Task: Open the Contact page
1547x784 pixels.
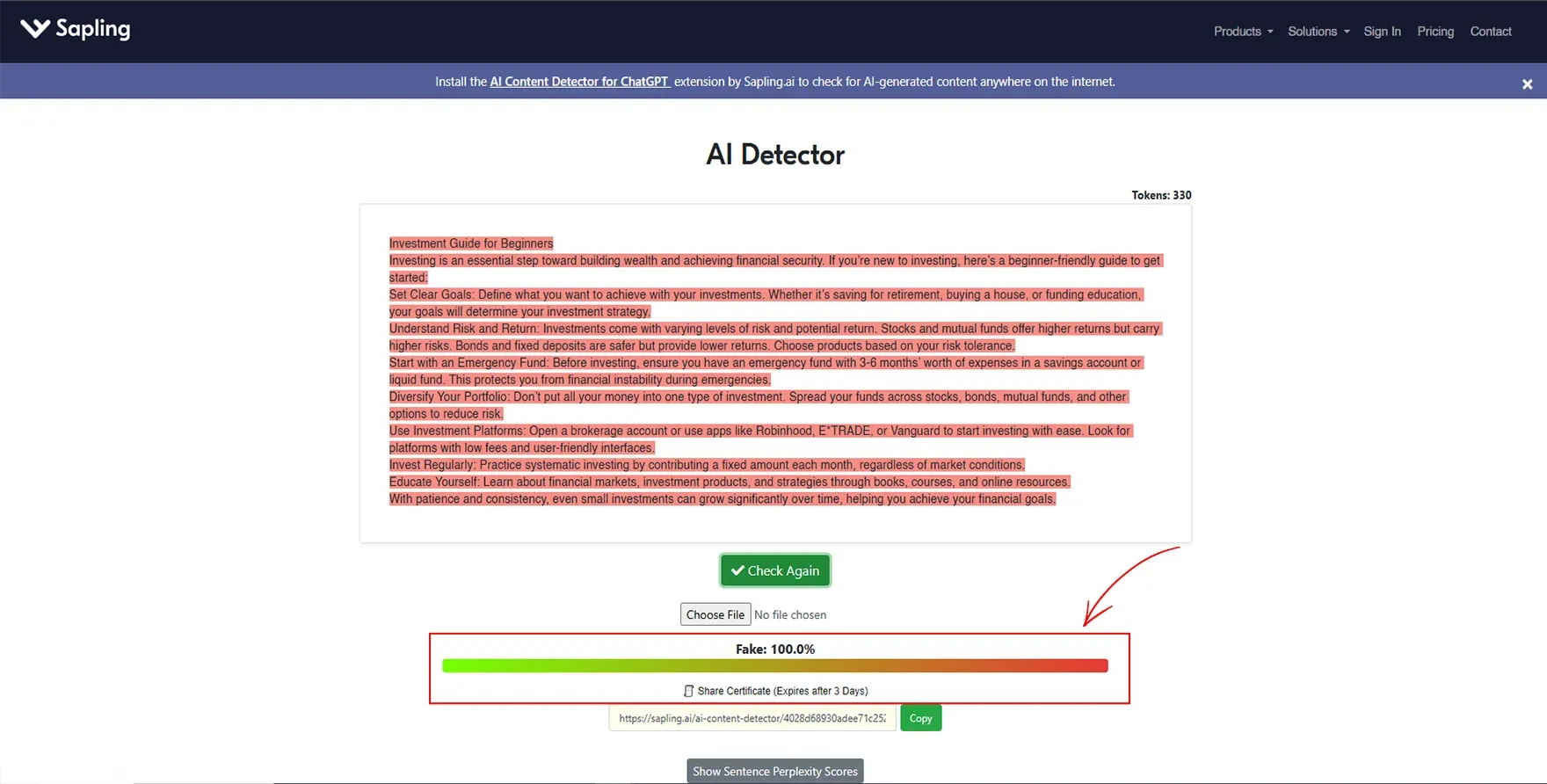Action: click(1491, 32)
